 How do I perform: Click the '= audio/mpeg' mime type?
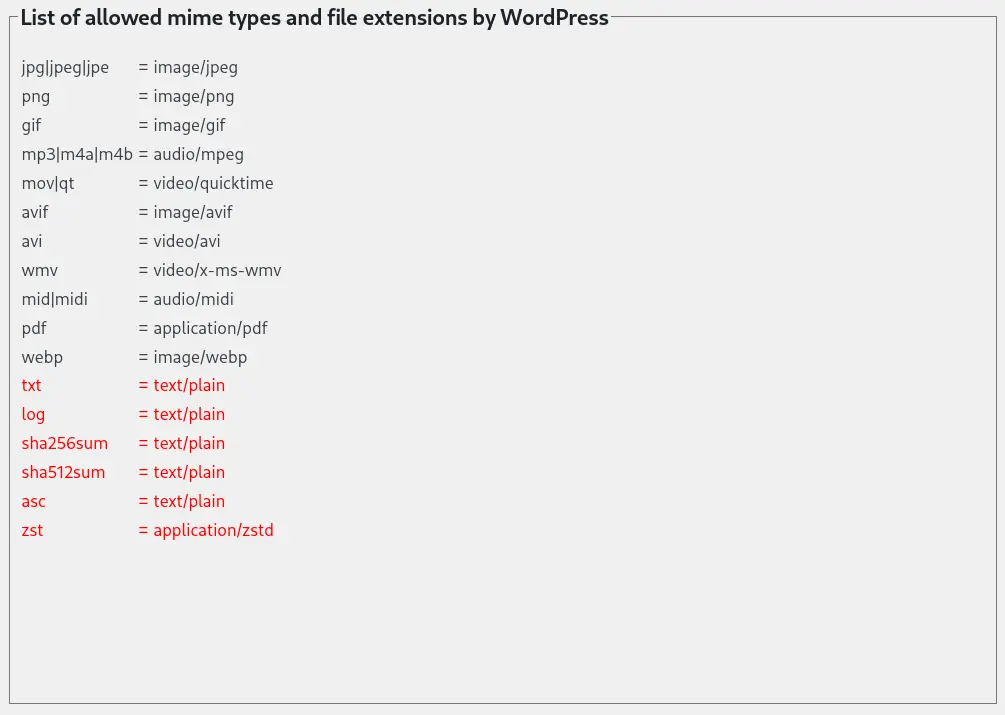pyautogui.click(x=191, y=154)
